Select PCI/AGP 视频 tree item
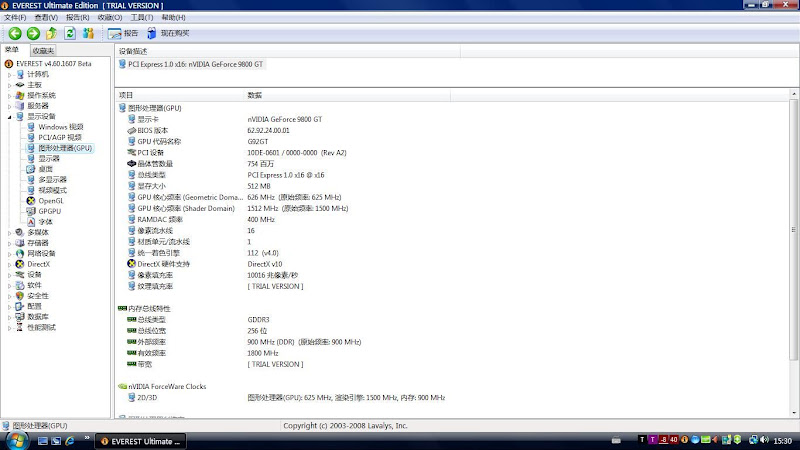 coord(60,137)
